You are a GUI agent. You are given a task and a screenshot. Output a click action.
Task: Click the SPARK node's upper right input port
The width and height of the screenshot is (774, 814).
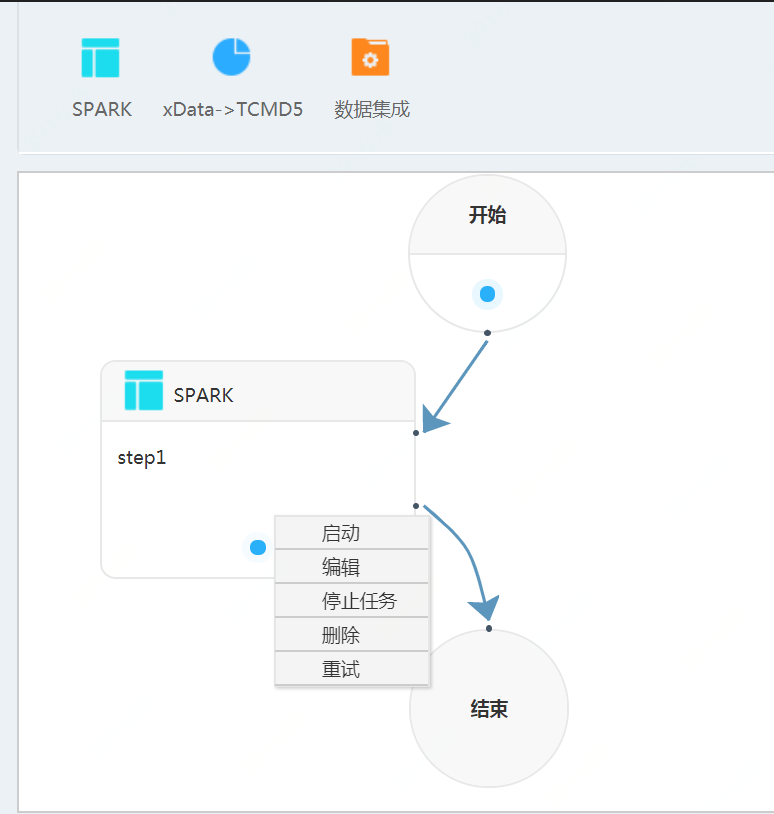[416, 433]
